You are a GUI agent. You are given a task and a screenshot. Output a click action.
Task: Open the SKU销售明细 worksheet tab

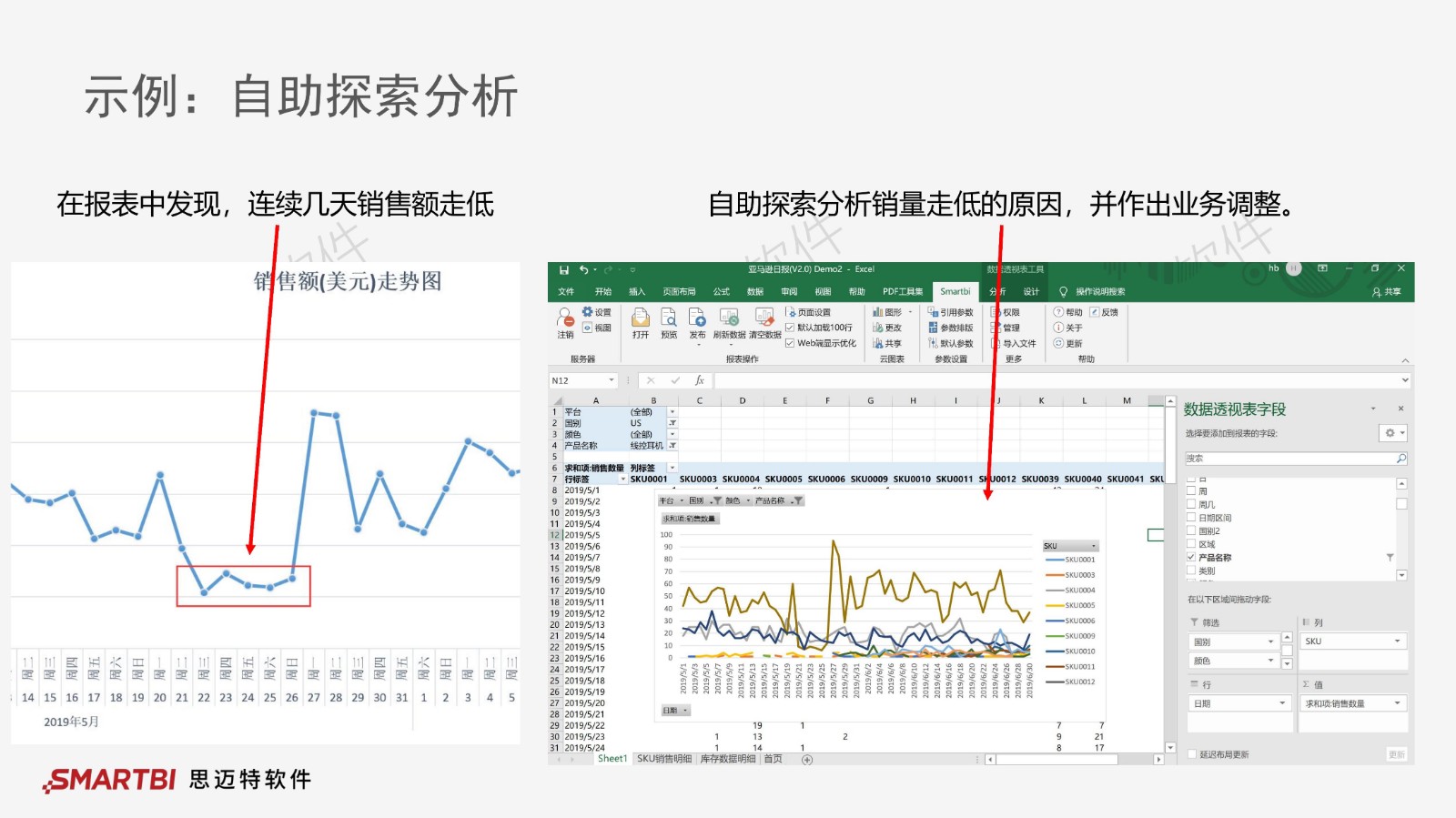click(x=663, y=759)
